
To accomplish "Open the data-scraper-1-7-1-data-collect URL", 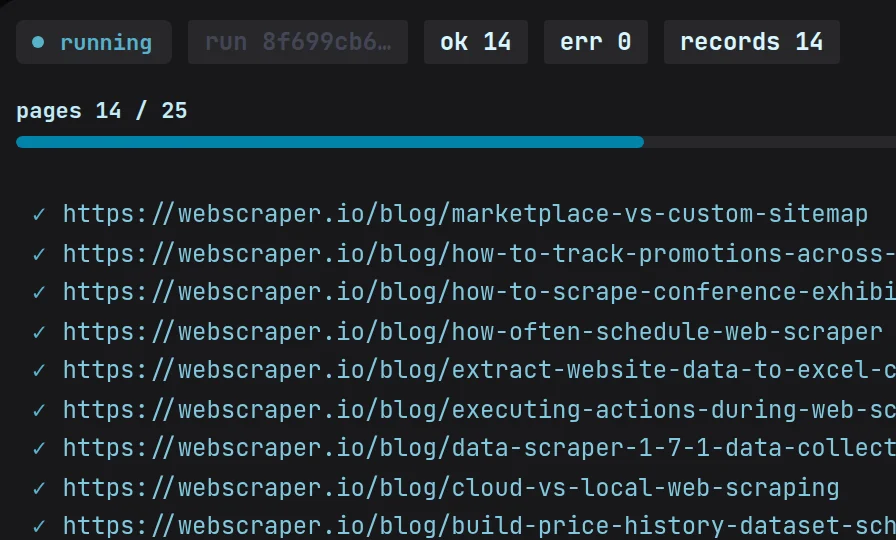I will click(x=479, y=449).
